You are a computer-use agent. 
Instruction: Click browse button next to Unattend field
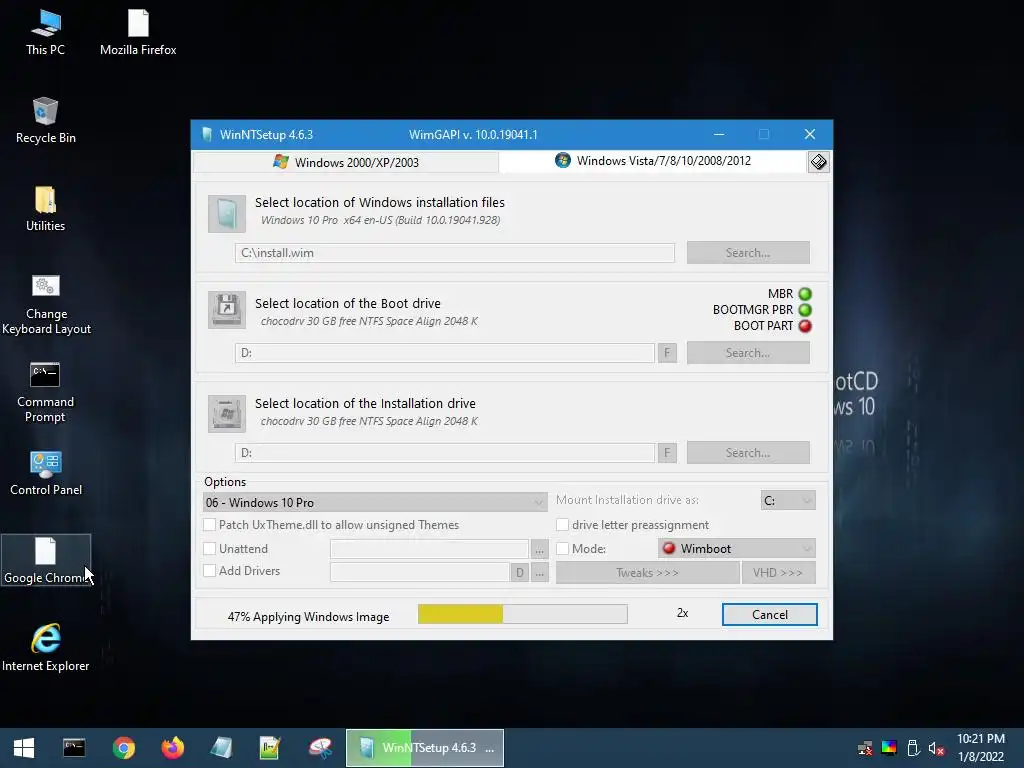click(539, 550)
